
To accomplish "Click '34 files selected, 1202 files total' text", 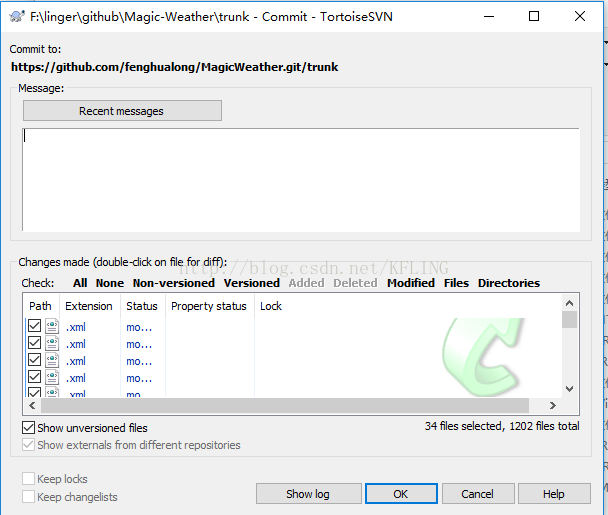I will point(502,426).
